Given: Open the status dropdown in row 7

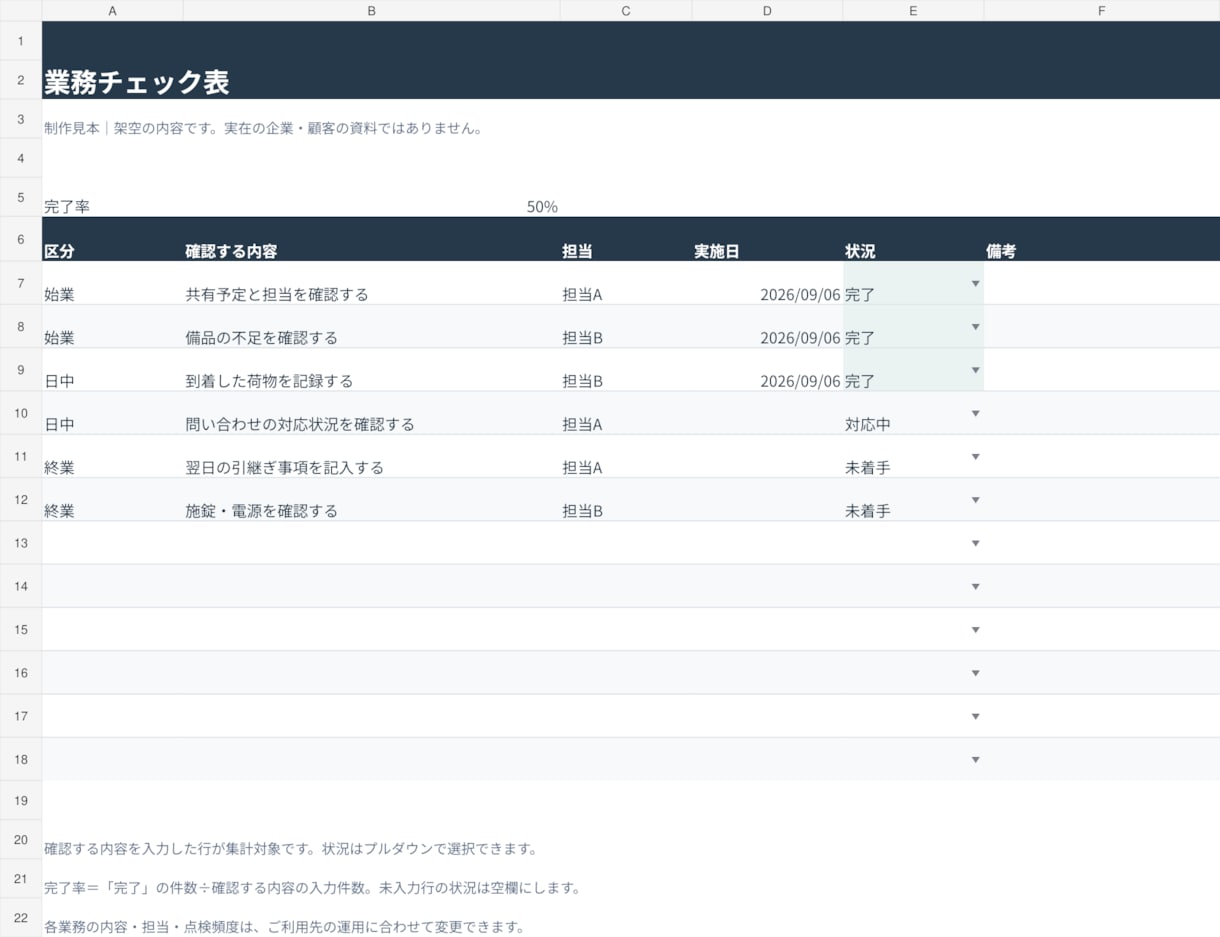Looking at the screenshot, I should pyautogui.click(x=975, y=284).
